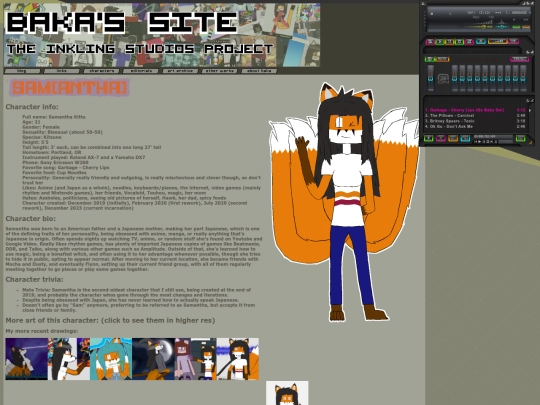Click the green list button at playlist right
The height and width of the screenshot is (405, 540).
[520, 138]
